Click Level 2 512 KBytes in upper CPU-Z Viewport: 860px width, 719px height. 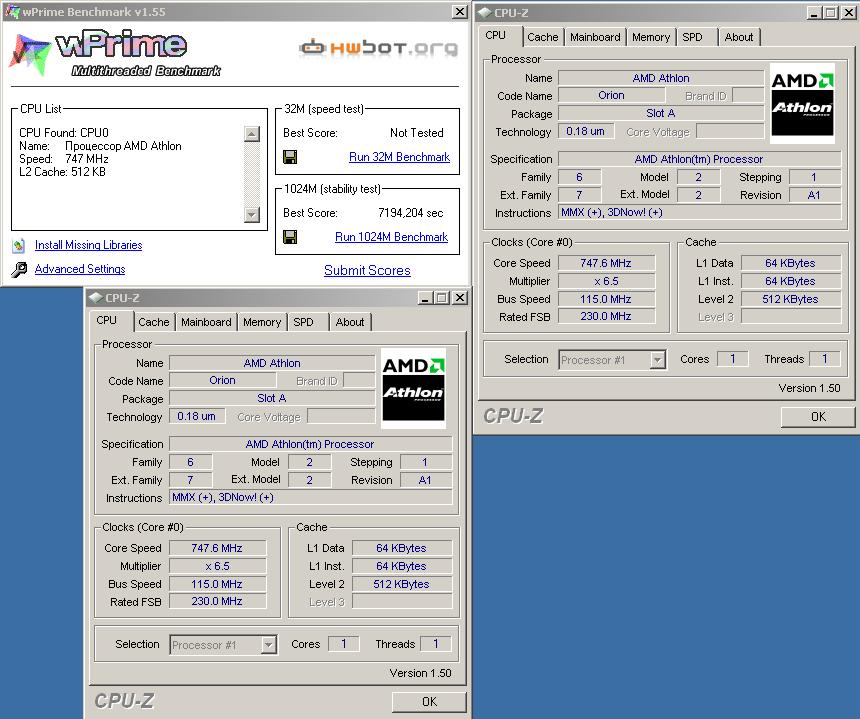[790, 299]
